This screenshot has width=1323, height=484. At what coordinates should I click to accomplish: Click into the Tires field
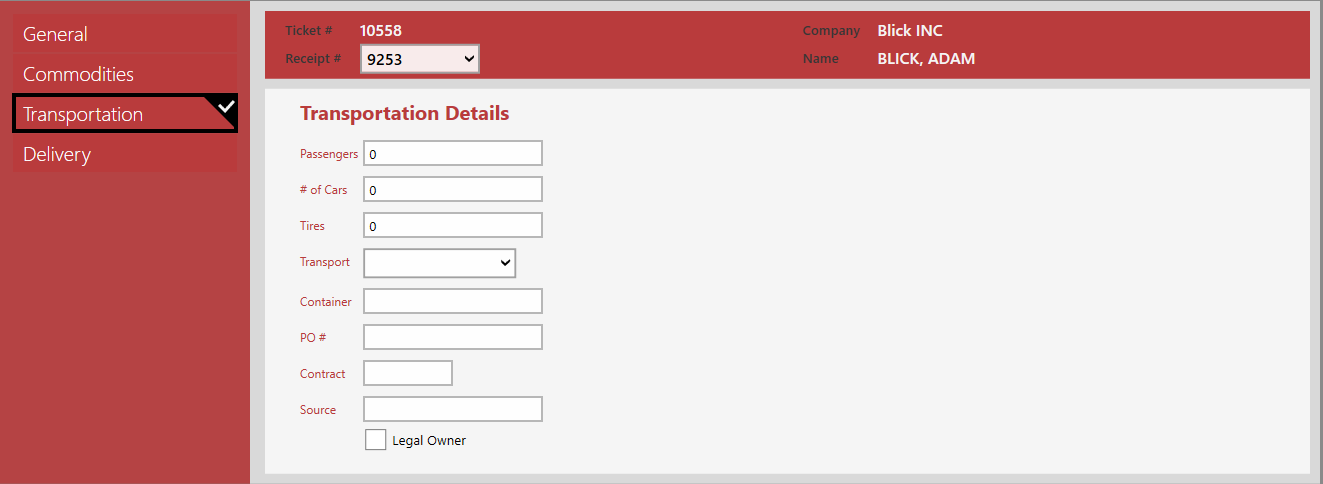pos(453,225)
